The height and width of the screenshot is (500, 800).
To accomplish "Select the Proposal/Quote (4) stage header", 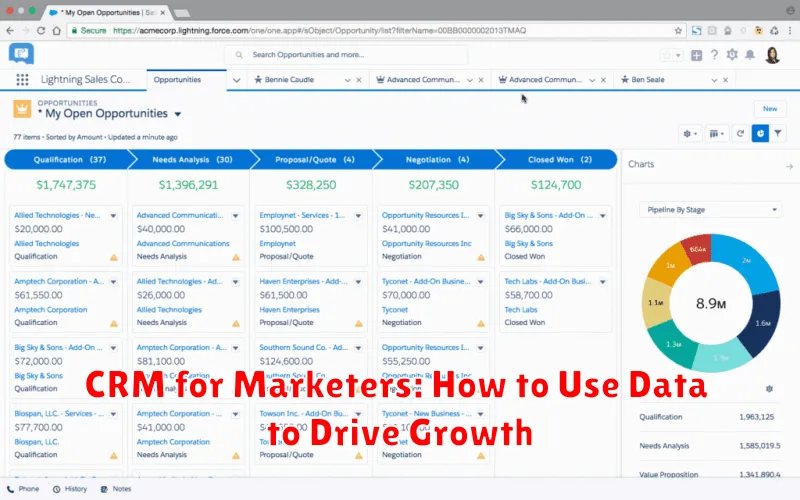I will click(x=314, y=160).
